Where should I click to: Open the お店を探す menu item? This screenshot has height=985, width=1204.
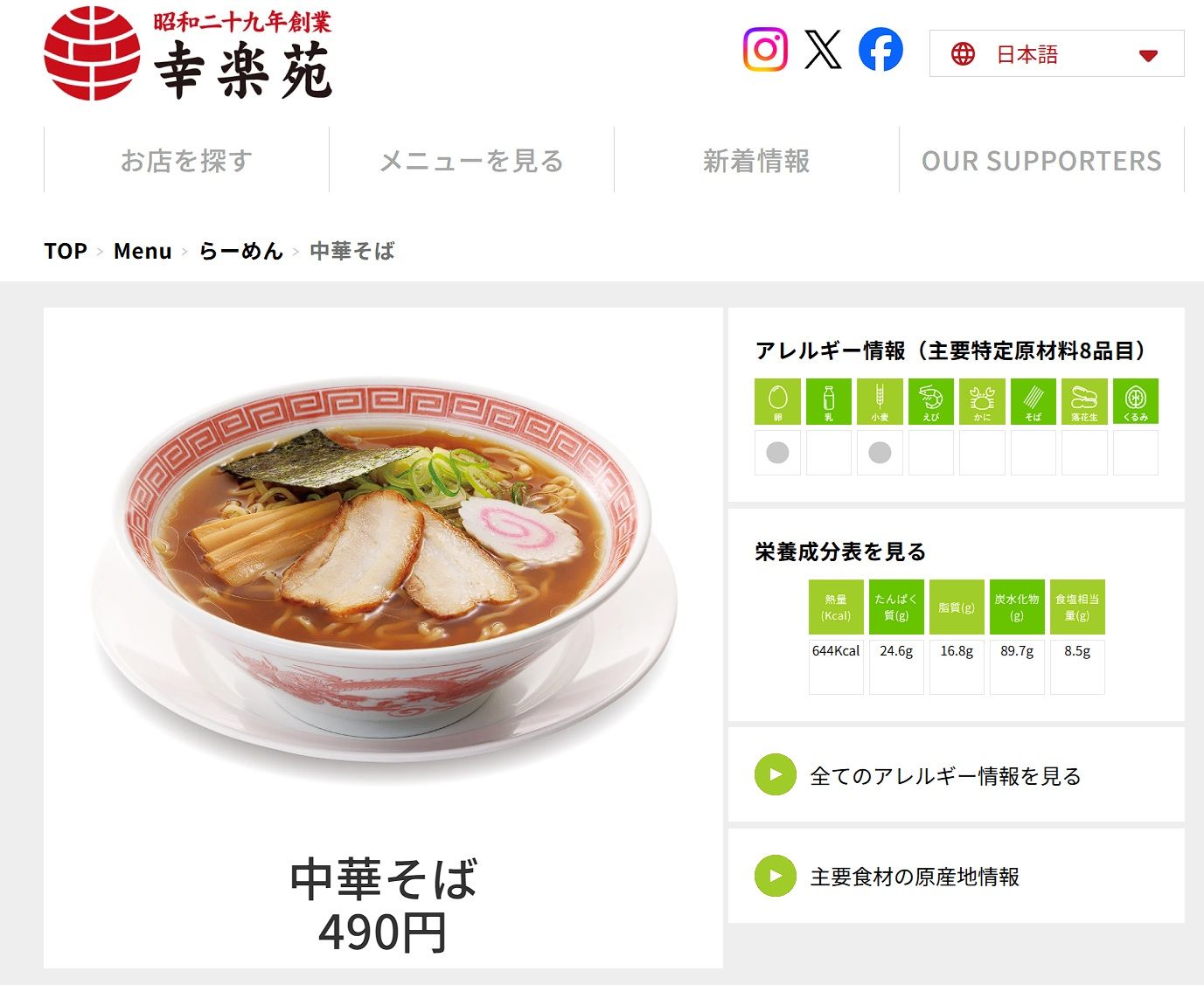[186, 160]
